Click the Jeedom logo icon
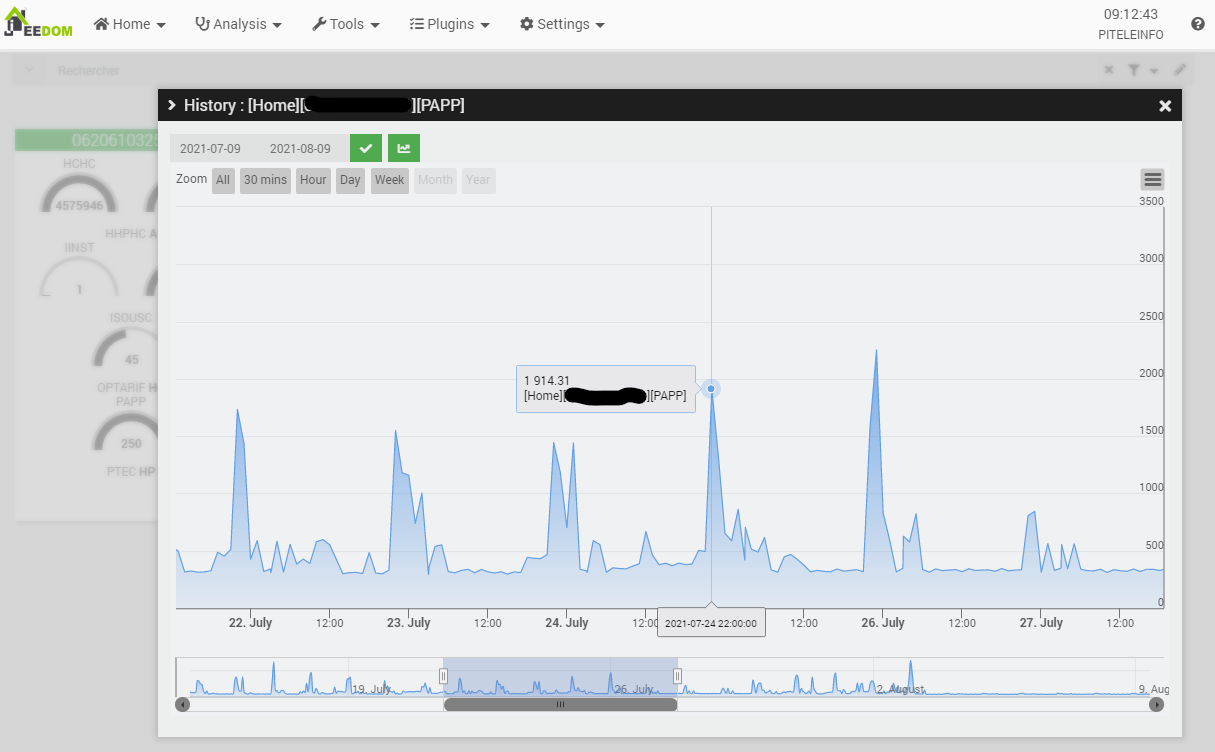The height and width of the screenshot is (752, 1215). pos(38,23)
